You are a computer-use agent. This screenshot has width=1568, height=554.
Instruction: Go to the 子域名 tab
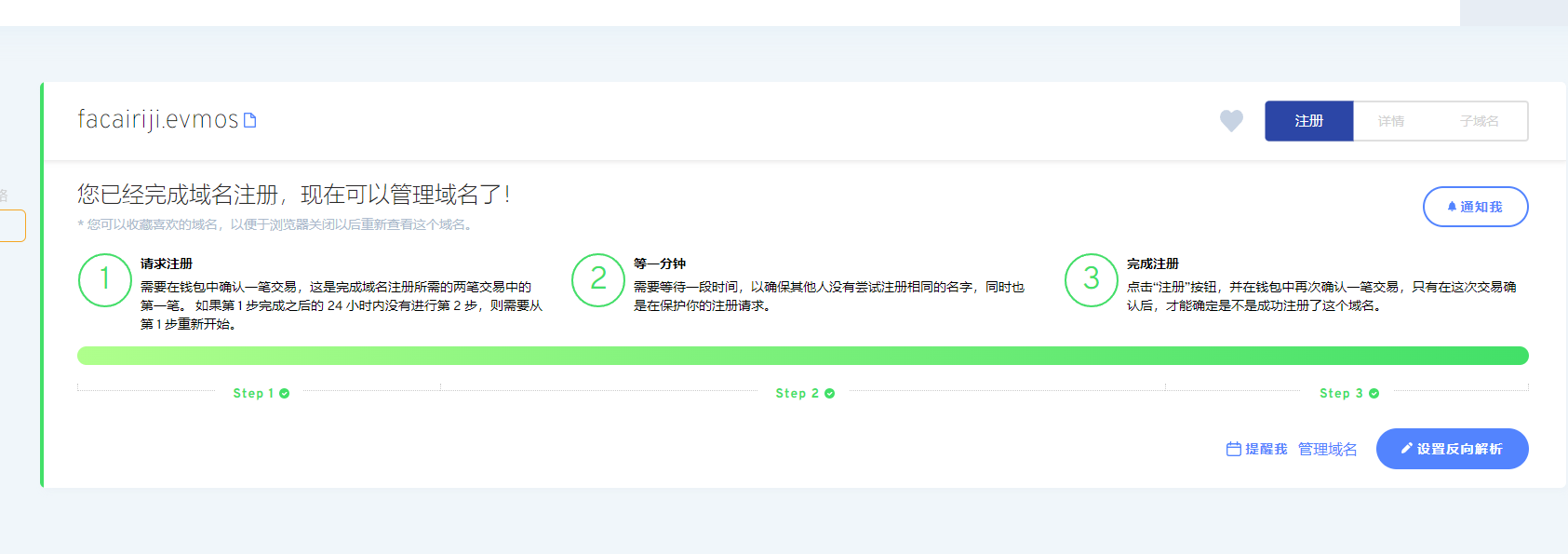[x=1479, y=121]
